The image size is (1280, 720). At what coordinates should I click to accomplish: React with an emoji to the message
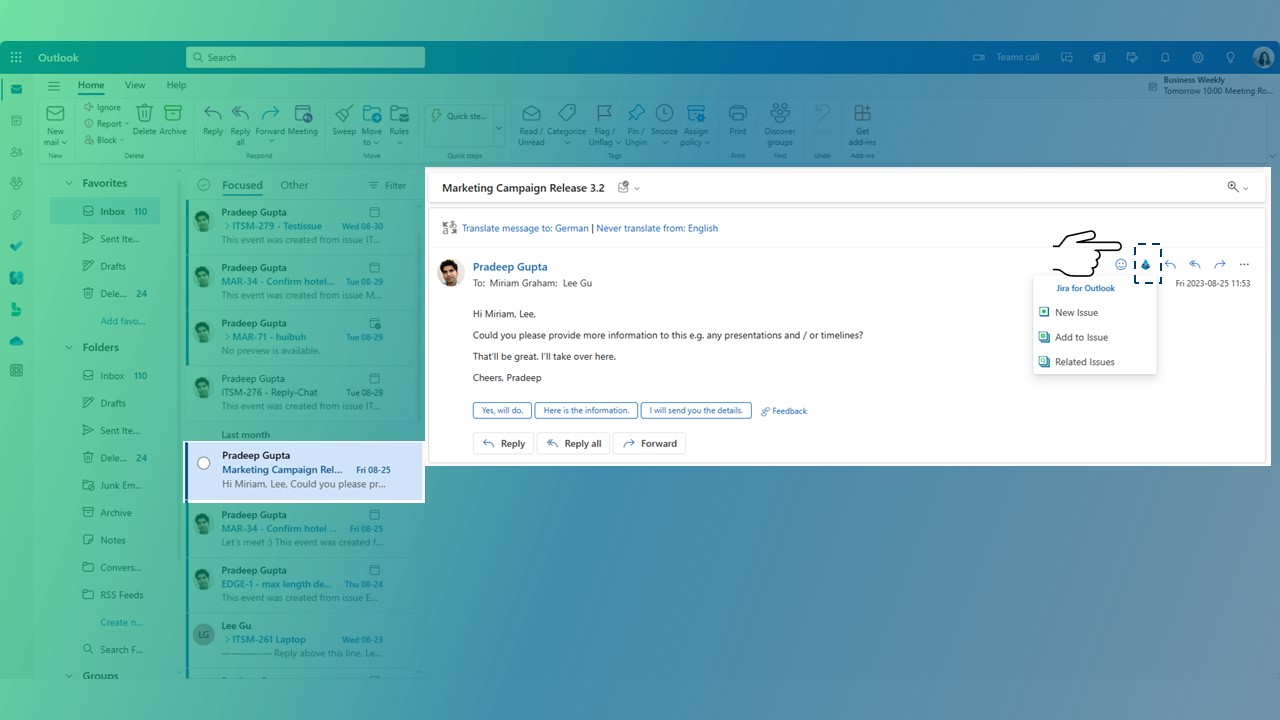tap(1120, 264)
